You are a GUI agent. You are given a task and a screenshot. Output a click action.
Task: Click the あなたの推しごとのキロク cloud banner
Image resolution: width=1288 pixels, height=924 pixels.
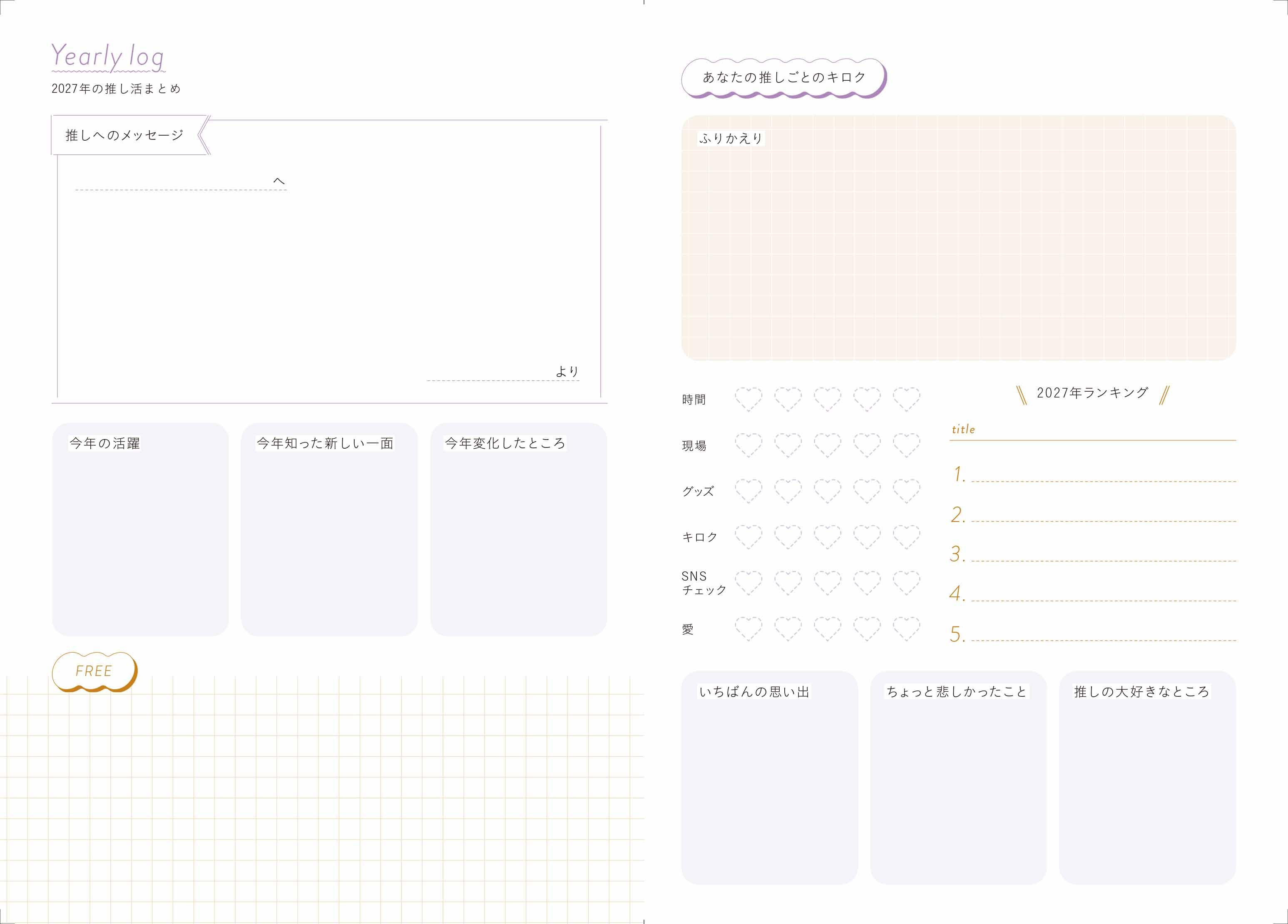point(784,78)
